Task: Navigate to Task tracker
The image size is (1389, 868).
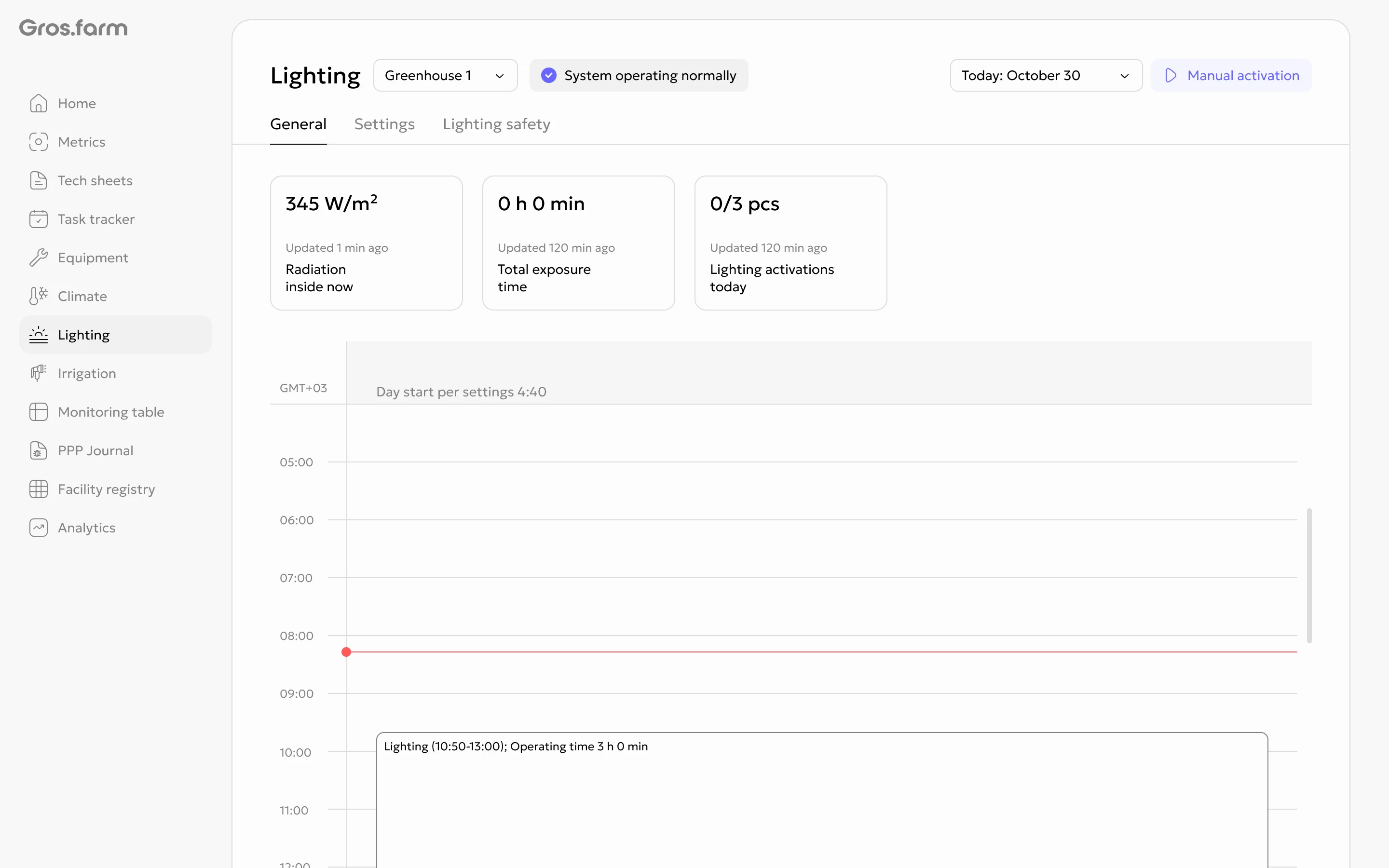Action: click(x=115, y=219)
